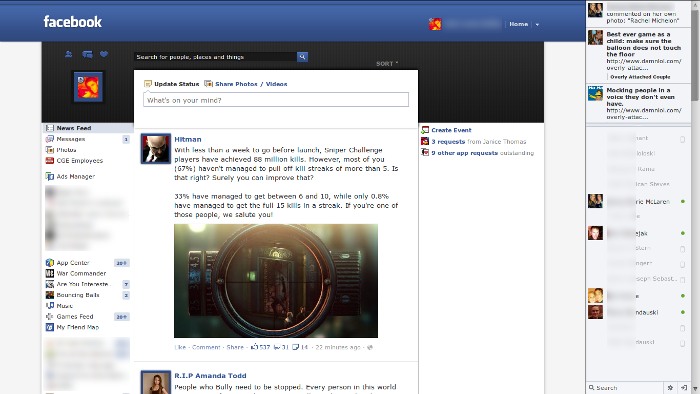Click the Hitman page avatar
Viewport: 700px width, 394px height.
click(x=156, y=149)
